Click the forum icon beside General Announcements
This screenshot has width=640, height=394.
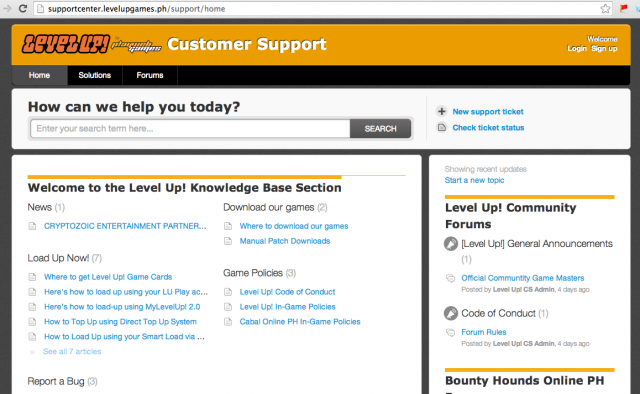[451, 244]
